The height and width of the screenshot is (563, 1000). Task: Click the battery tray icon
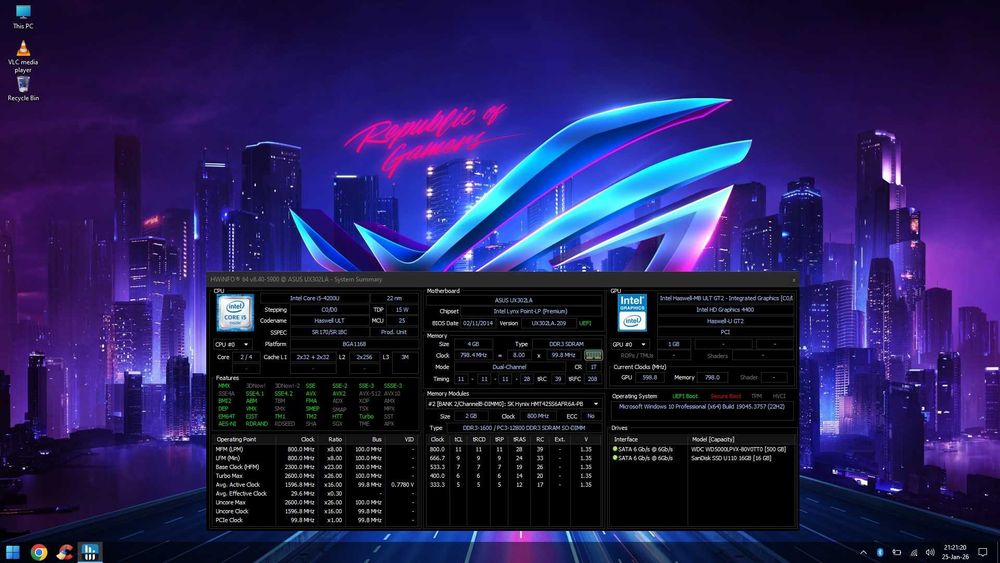tap(897, 552)
